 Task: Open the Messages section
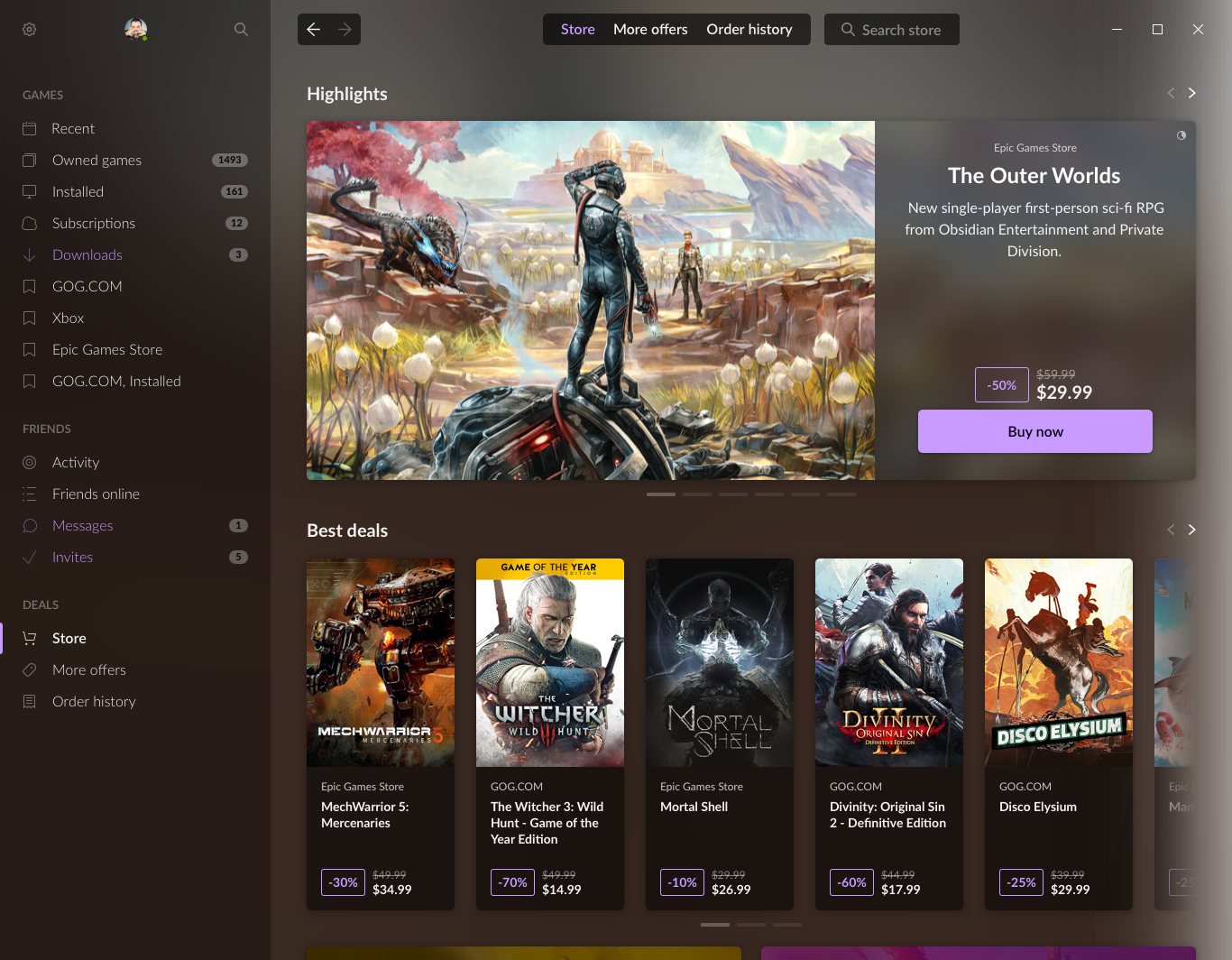pos(82,526)
